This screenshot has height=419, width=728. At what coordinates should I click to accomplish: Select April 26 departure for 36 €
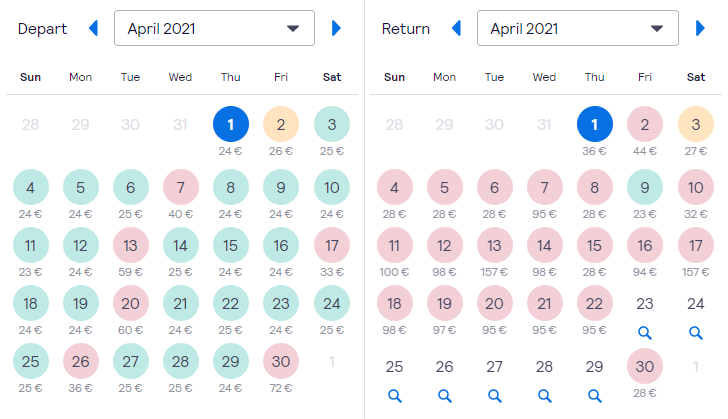(x=80, y=361)
